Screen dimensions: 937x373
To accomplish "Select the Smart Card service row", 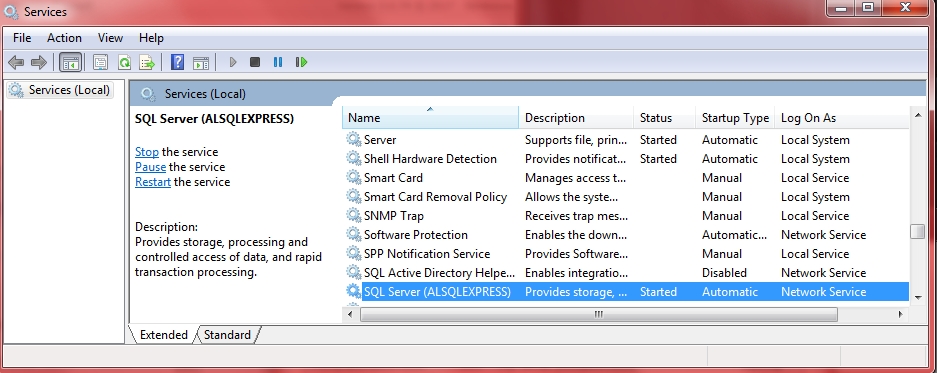I will [x=626, y=178].
